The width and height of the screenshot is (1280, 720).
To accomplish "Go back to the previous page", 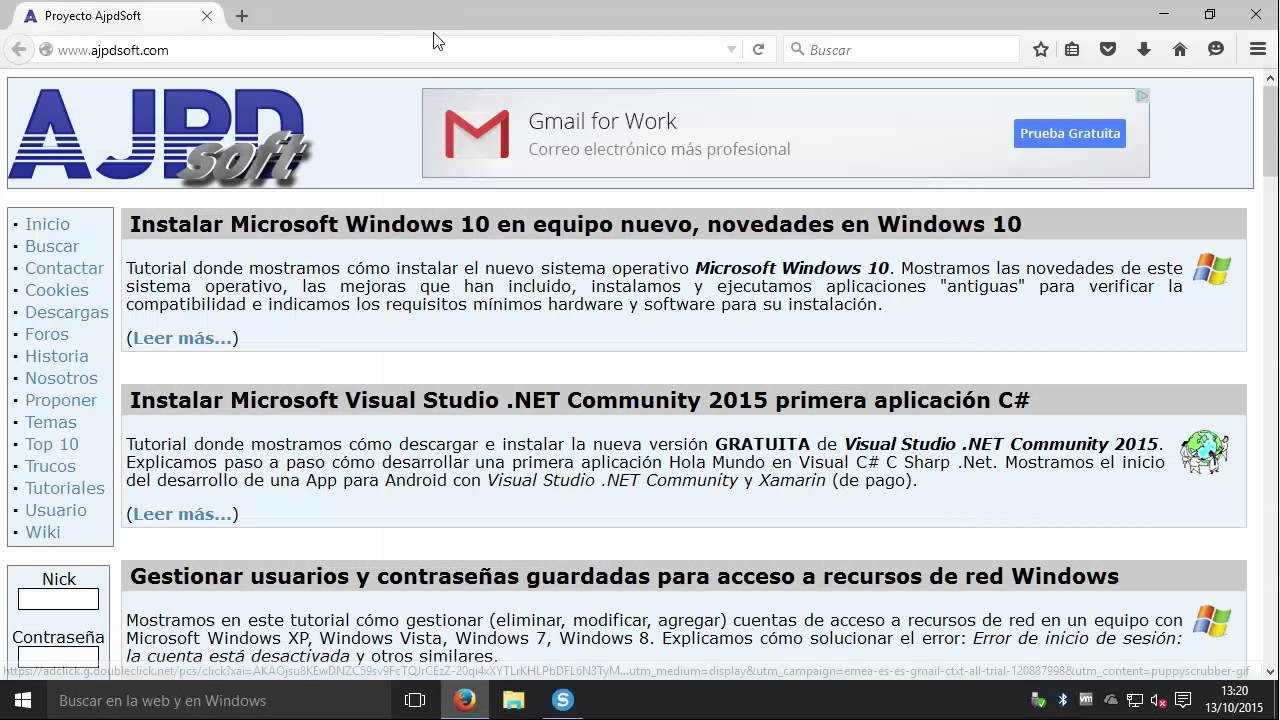I will (19, 49).
